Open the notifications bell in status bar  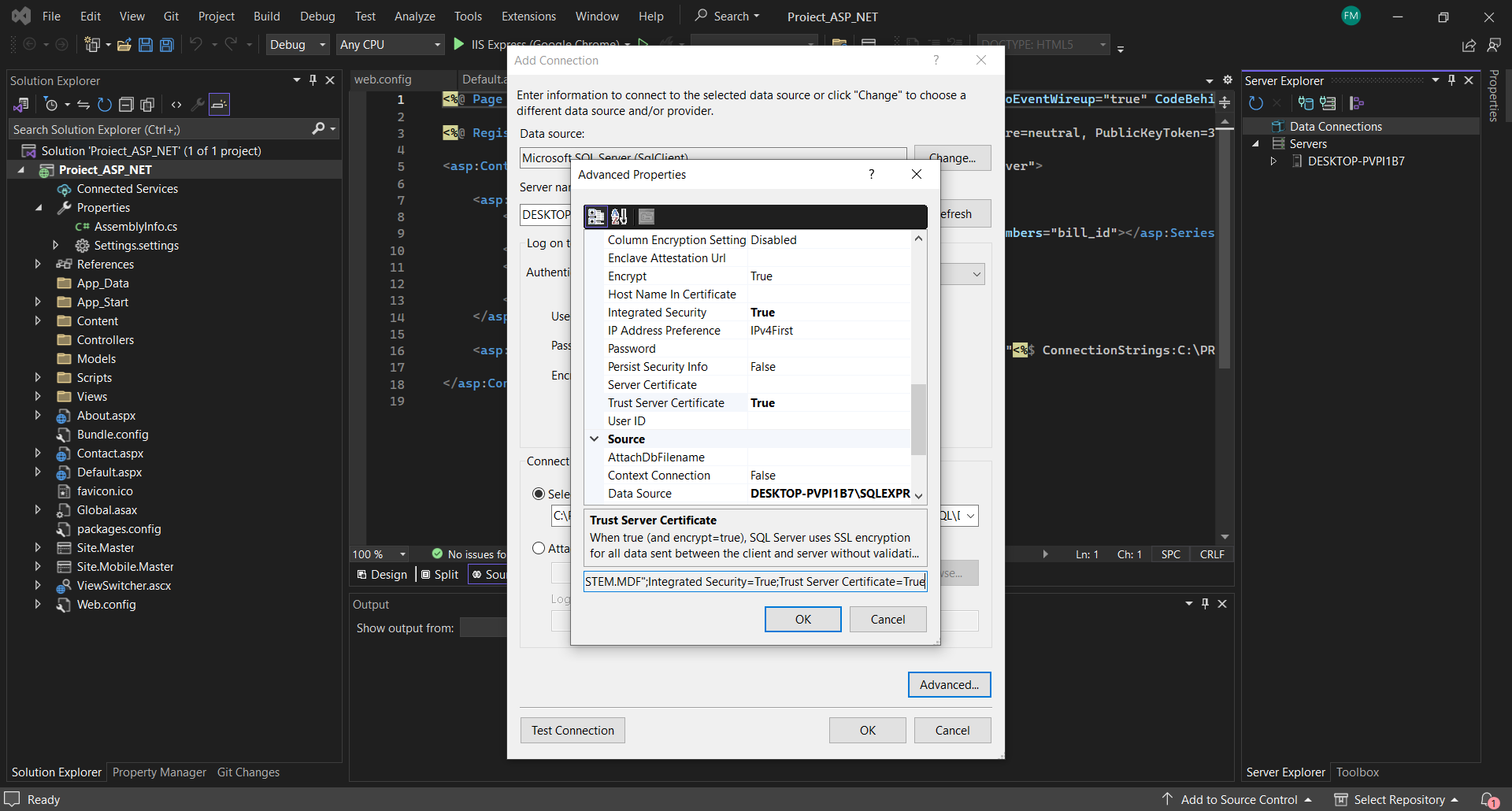(1488, 800)
